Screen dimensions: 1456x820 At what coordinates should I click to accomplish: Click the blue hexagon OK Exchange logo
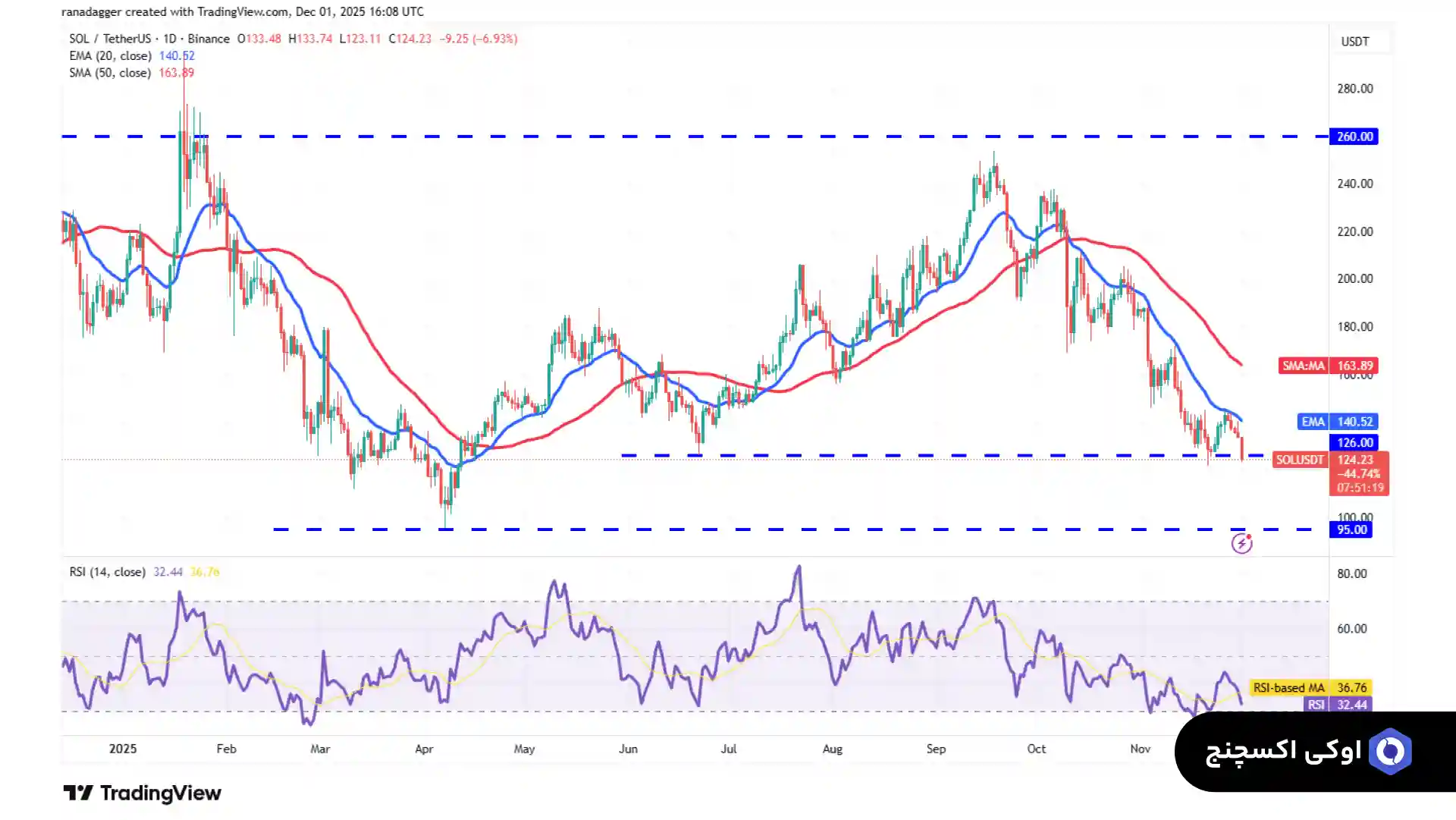tap(1390, 752)
